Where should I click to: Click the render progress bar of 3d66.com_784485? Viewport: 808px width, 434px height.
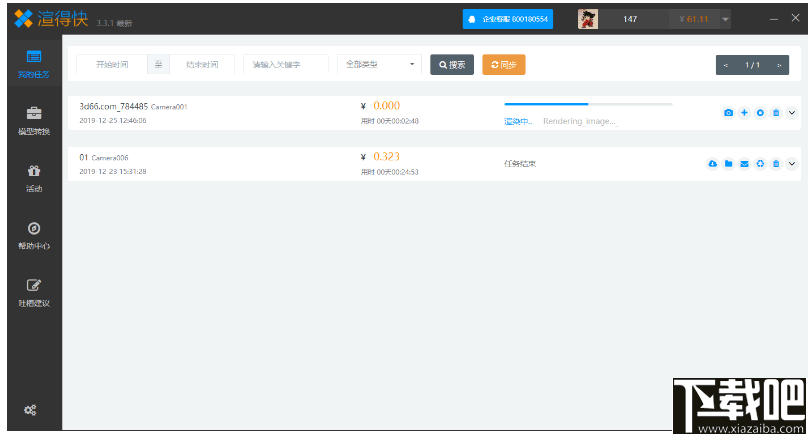tap(588, 104)
